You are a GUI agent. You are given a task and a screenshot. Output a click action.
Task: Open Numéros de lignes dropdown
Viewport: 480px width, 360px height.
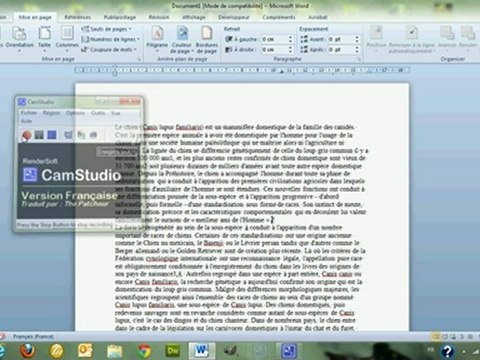tap(111, 39)
